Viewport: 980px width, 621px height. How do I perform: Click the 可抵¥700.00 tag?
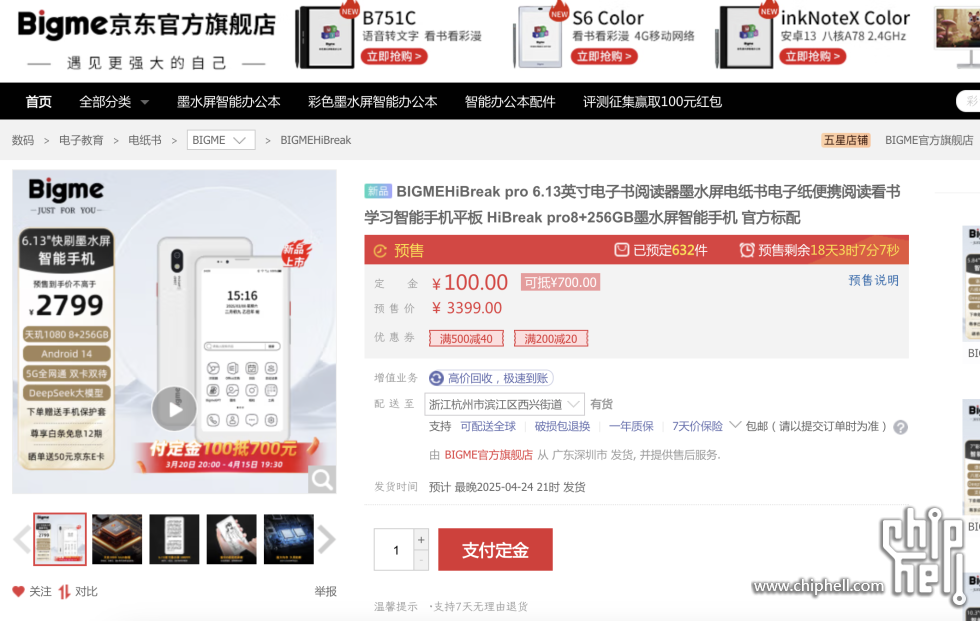pyautogui.click(x=560, y=282)
